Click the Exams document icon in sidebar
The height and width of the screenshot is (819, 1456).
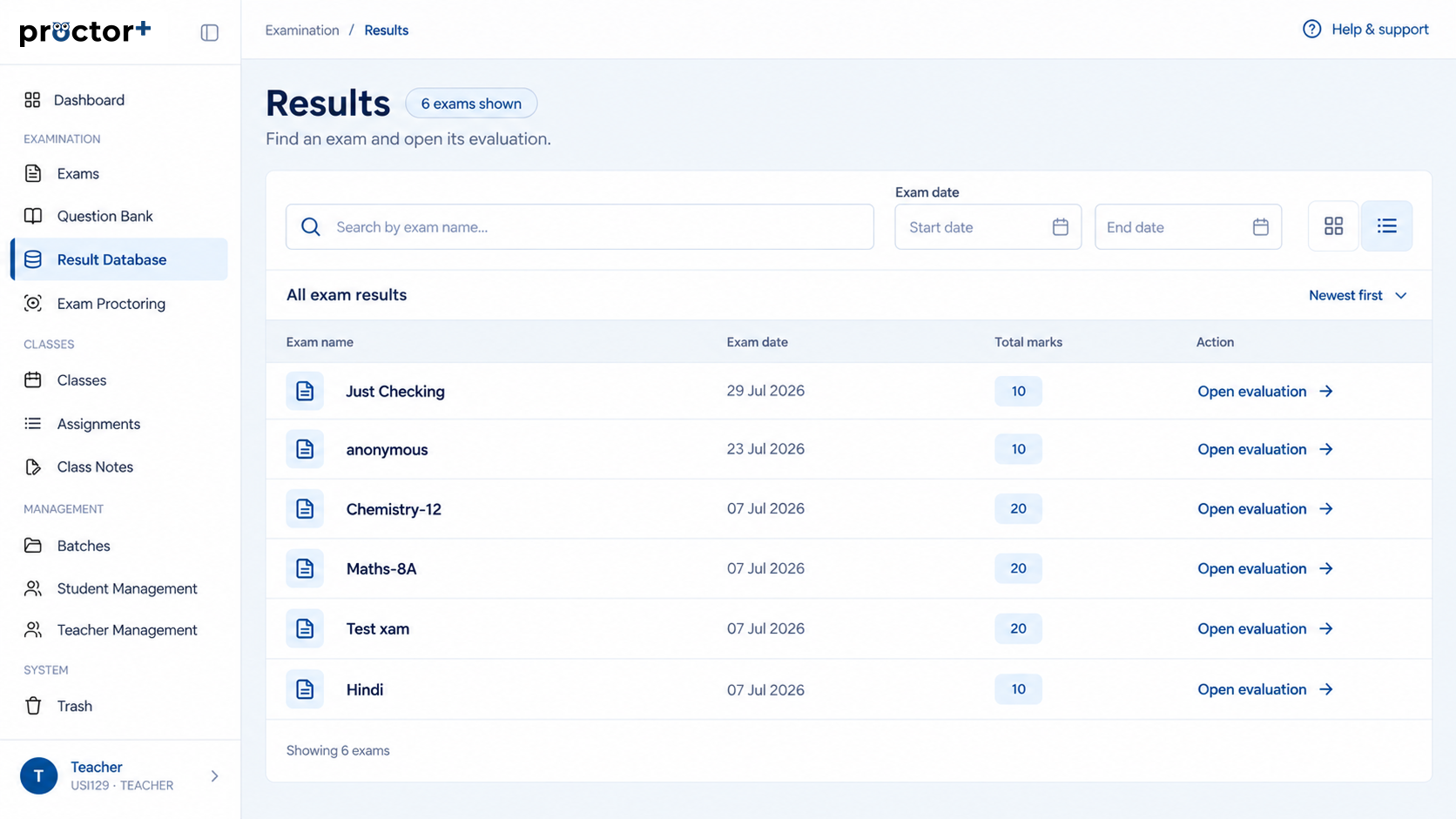[x=33, y=173]
